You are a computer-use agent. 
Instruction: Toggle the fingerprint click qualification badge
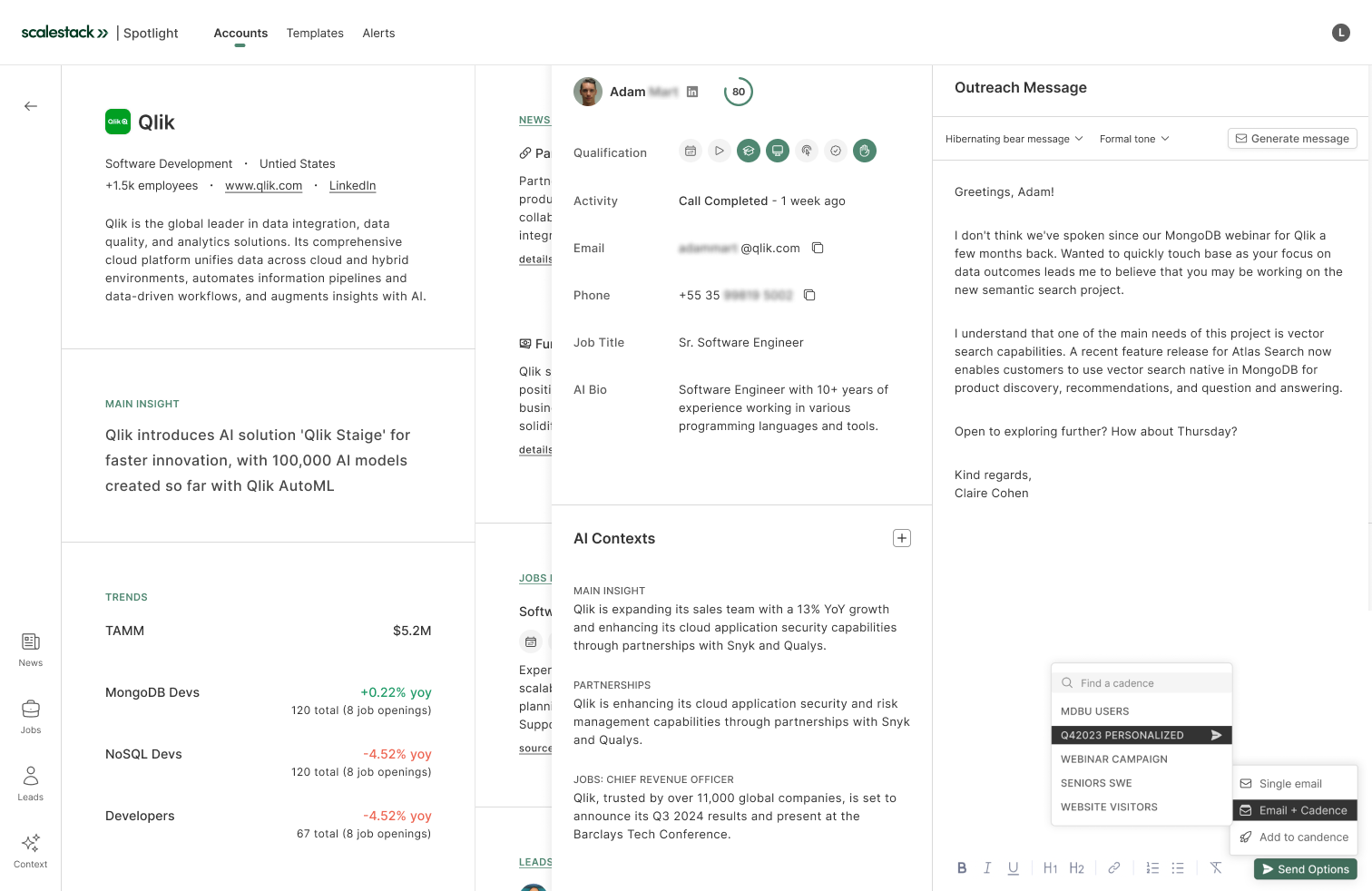click(x=807, y=151)
